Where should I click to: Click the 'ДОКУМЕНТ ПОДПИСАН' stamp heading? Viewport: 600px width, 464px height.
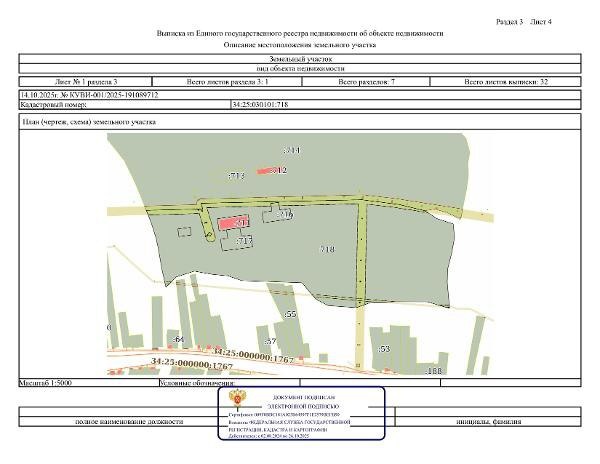(304, 398)
